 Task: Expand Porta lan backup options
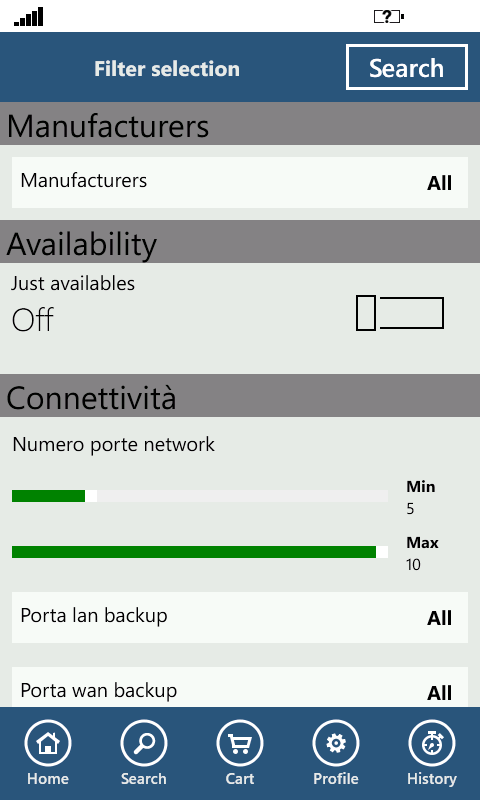(240, 617)
